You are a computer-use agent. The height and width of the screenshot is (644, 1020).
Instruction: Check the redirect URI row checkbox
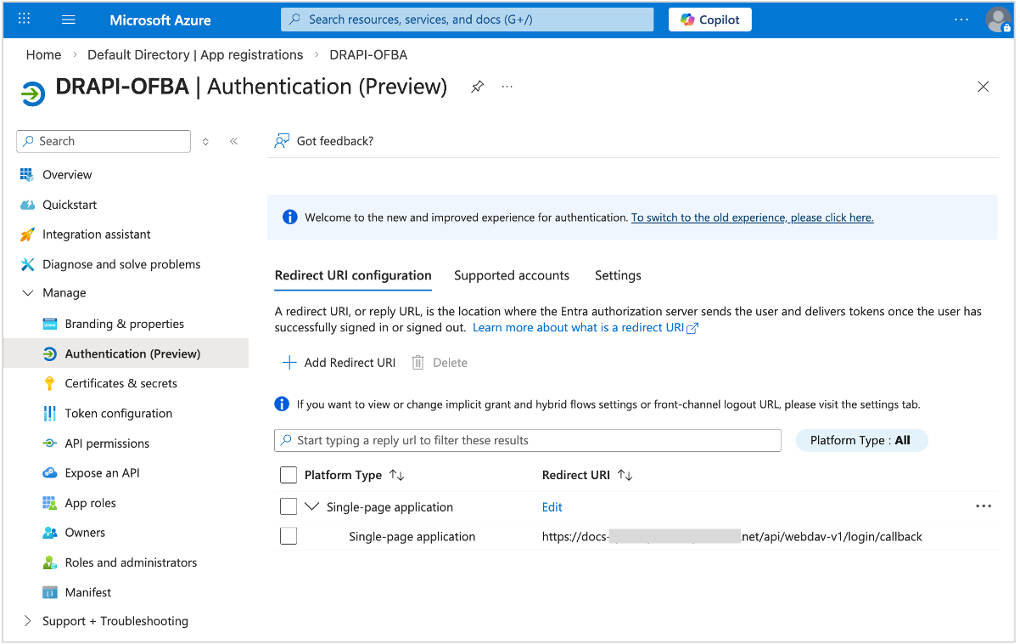tap(288, 536)
